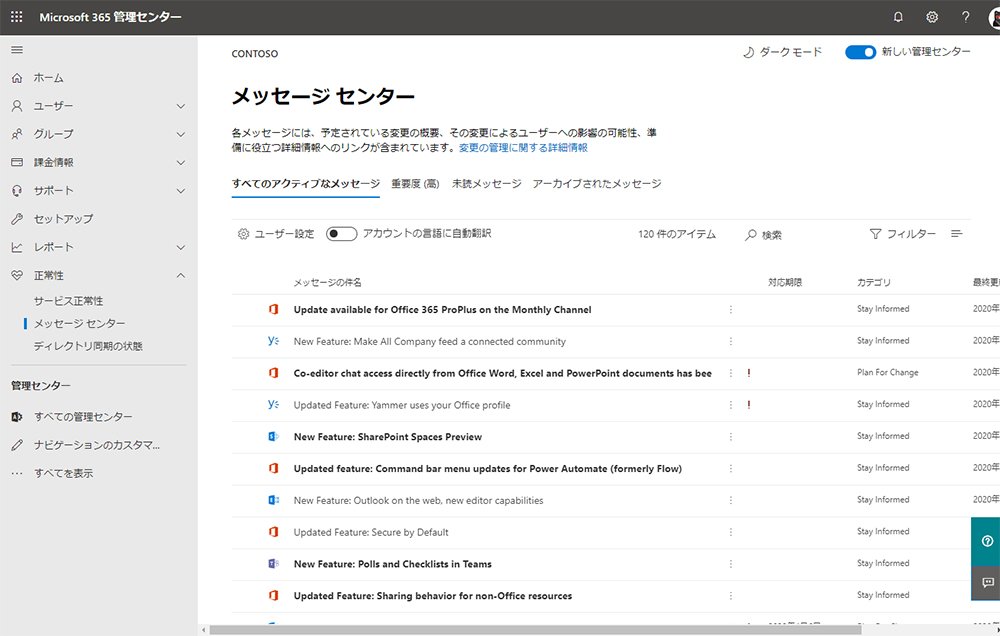
Task: Click the すべての管理センター icon
Action: pyautogui.click(x=17, y=417)
